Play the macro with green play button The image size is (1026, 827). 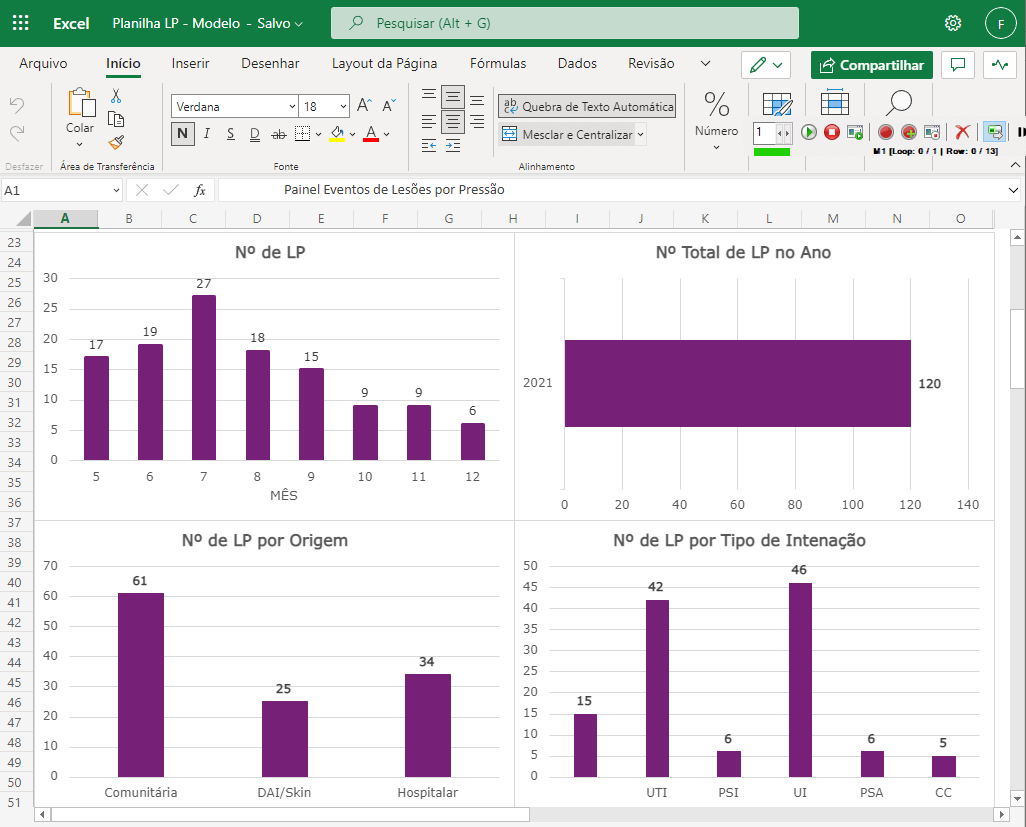(x=809, y=132)
